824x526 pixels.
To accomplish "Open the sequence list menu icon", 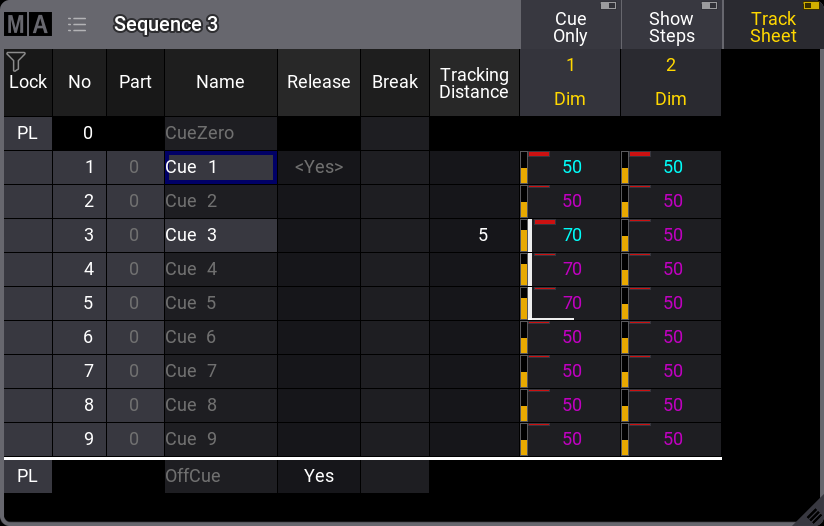I will [77, 24].
